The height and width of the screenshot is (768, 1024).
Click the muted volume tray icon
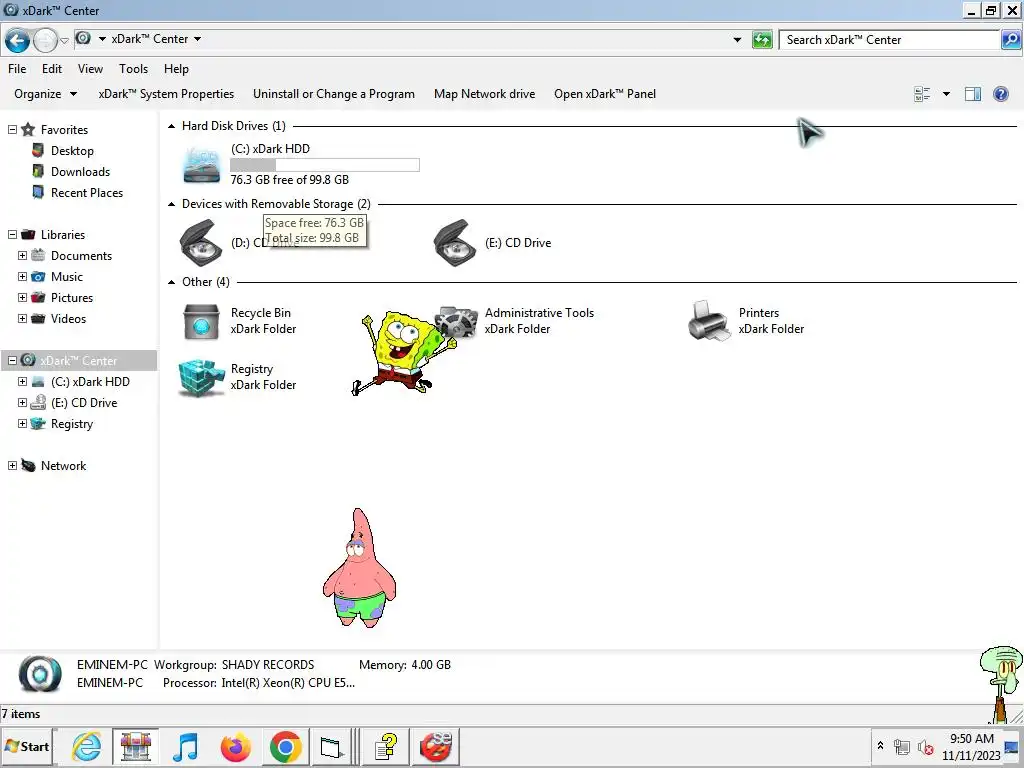pyautogui.click(x=925, y=746)
